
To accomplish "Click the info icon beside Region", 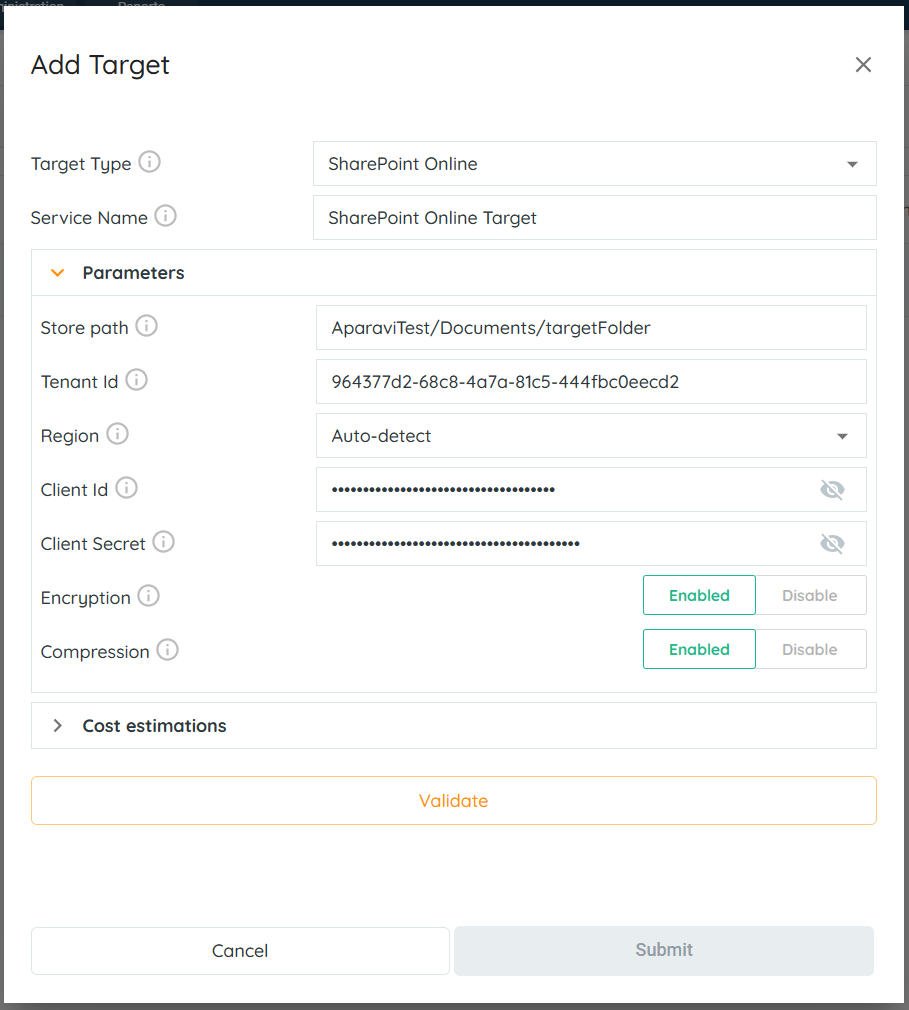I will [x=118, y=434].
